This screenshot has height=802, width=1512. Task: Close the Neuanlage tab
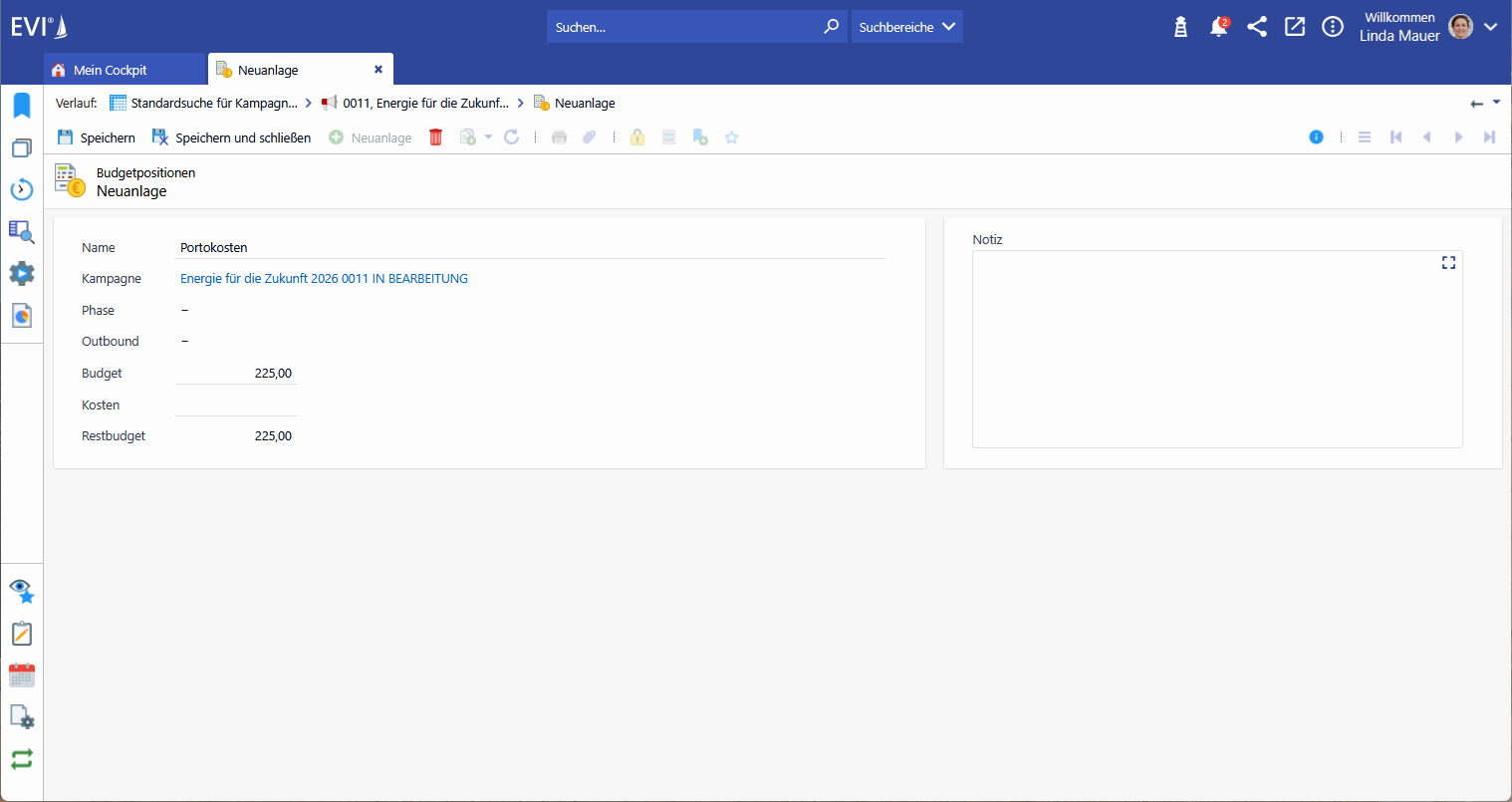pos(378,70)
